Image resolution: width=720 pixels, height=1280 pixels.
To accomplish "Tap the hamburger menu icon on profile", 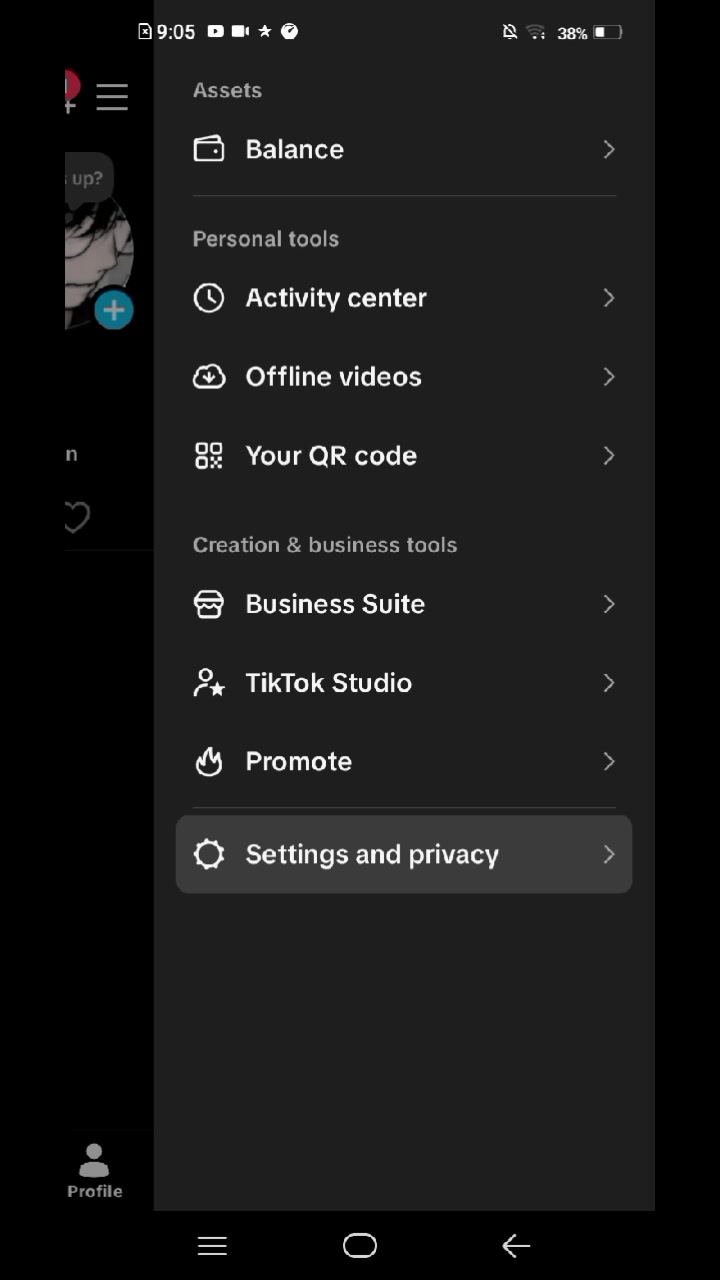I will pyautogui.click(x=112, y=97).
